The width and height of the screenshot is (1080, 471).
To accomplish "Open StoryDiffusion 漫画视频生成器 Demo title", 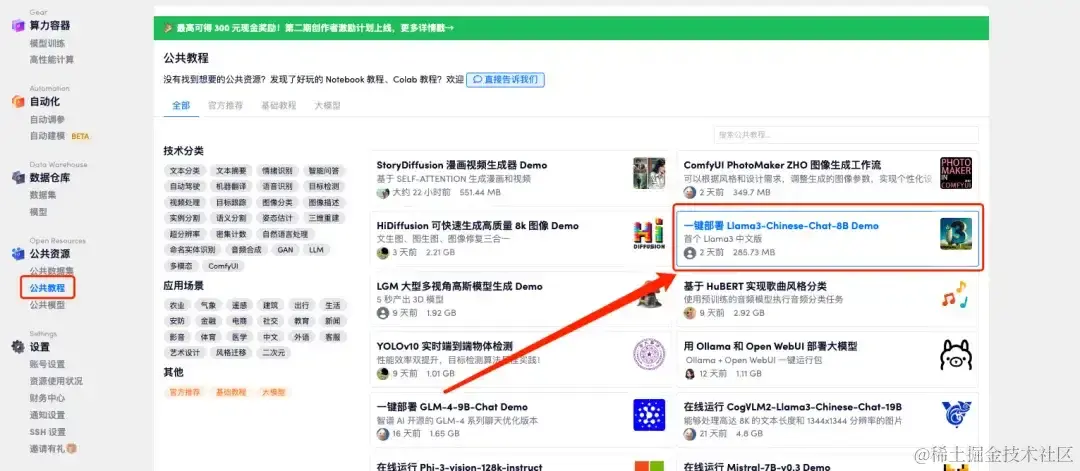I will (x=461, y=165).
